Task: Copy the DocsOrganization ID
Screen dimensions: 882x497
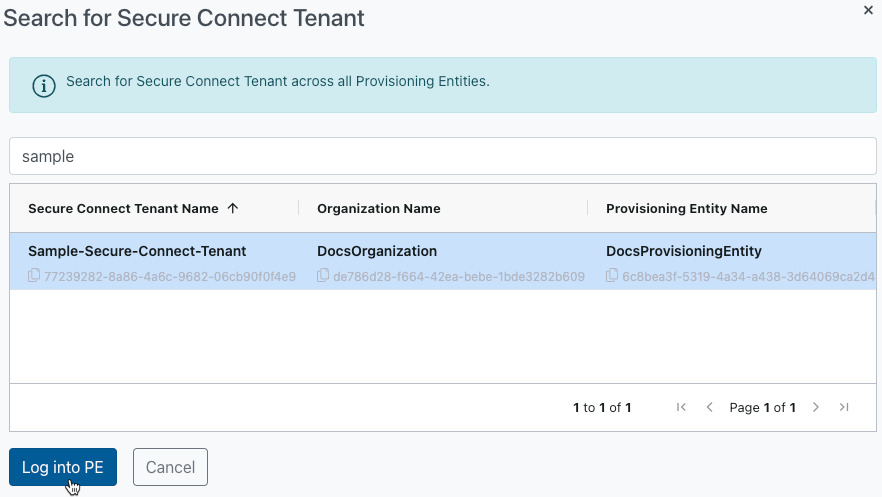Action: pyautogui.click(x=323, y=275)
